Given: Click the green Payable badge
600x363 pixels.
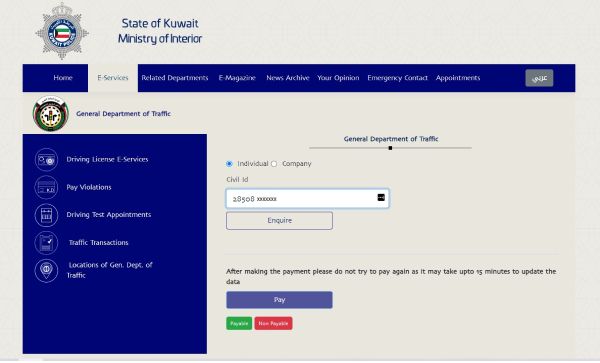Looking at the screenshot, I should 239,324.
